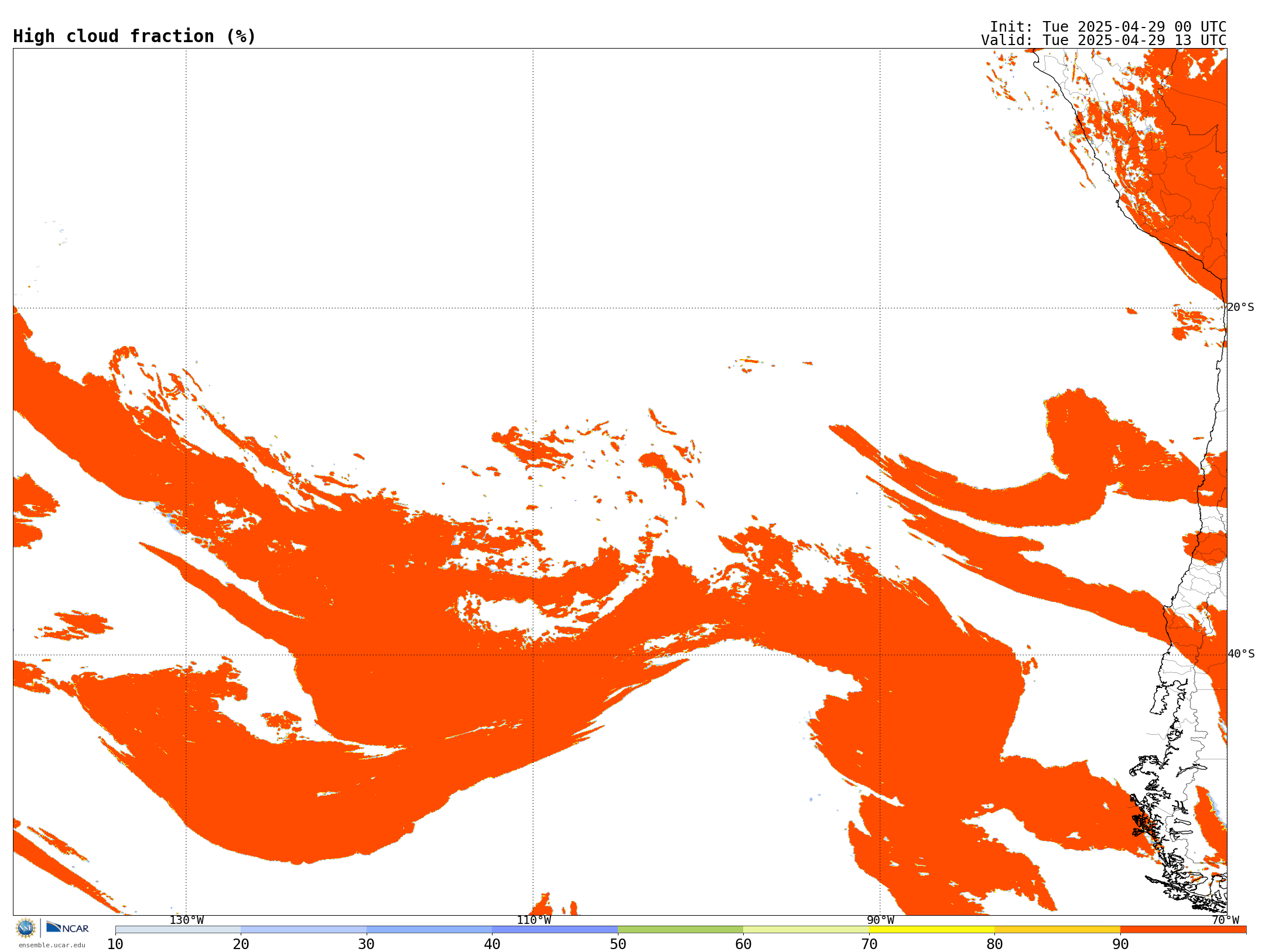Click the Init: Tue 2025-04-29 00 UTC text
The image size is (1265, 952).
[1108, 27]
